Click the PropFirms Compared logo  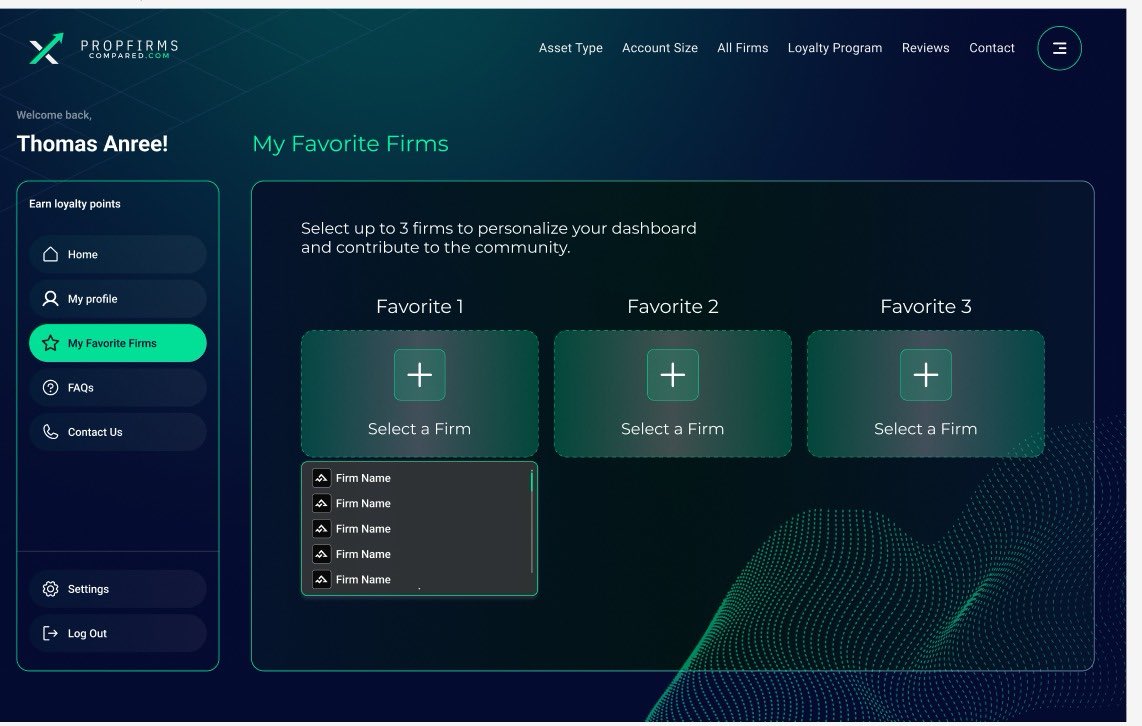coord(103,49)
